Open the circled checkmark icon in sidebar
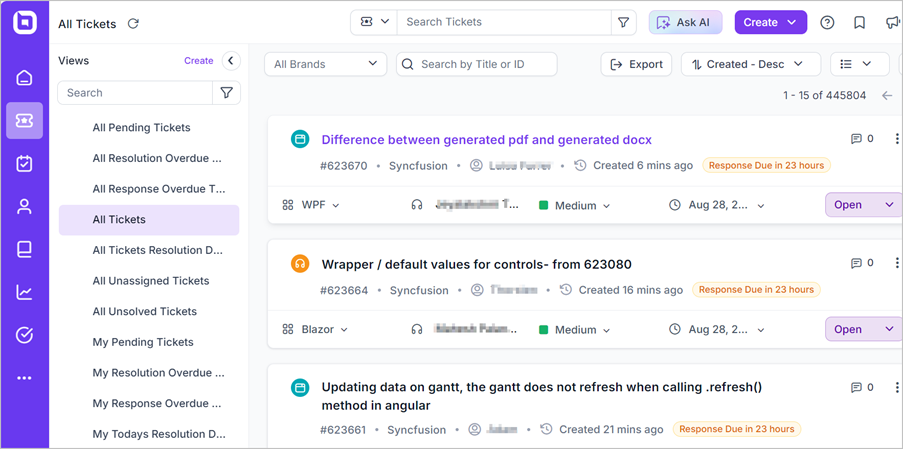The width and height of the screenshot is (903, 449). pos(24,335)
